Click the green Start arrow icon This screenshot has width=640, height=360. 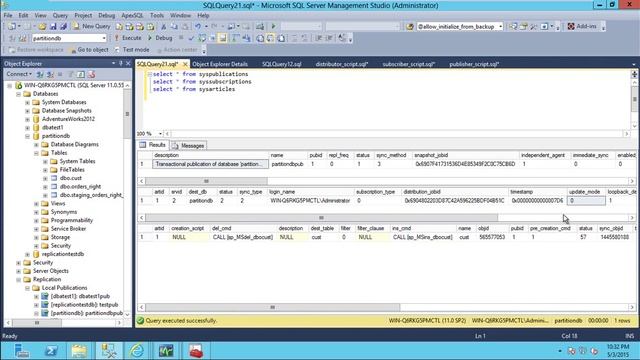click(273, 26)
